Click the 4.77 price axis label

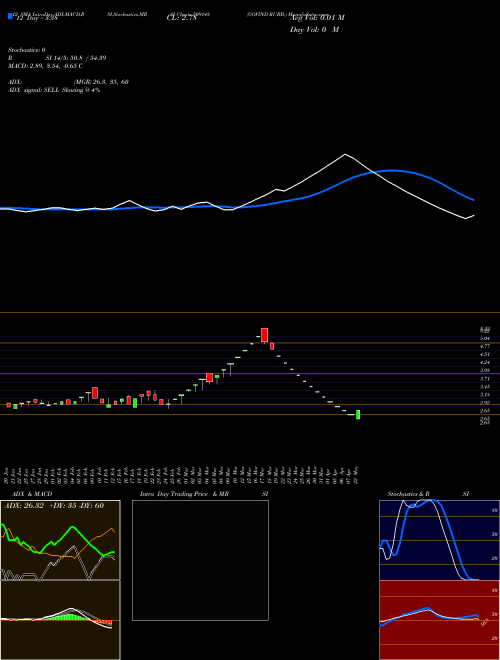tap(485, 346)
